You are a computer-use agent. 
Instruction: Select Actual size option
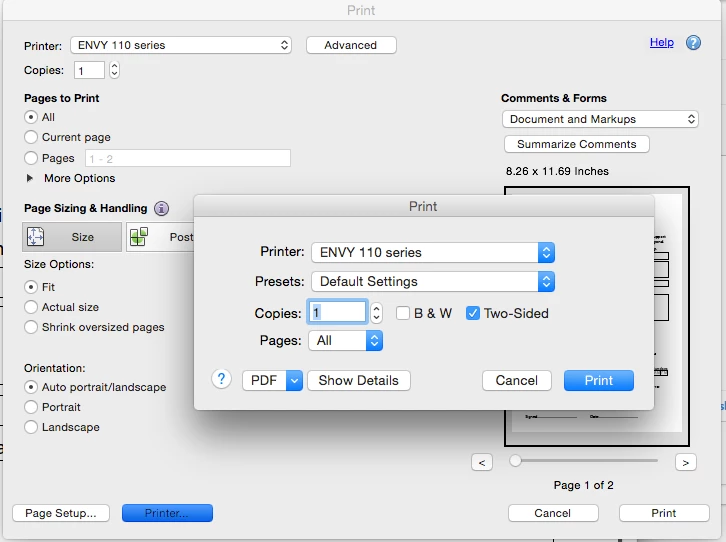[31, 307]
